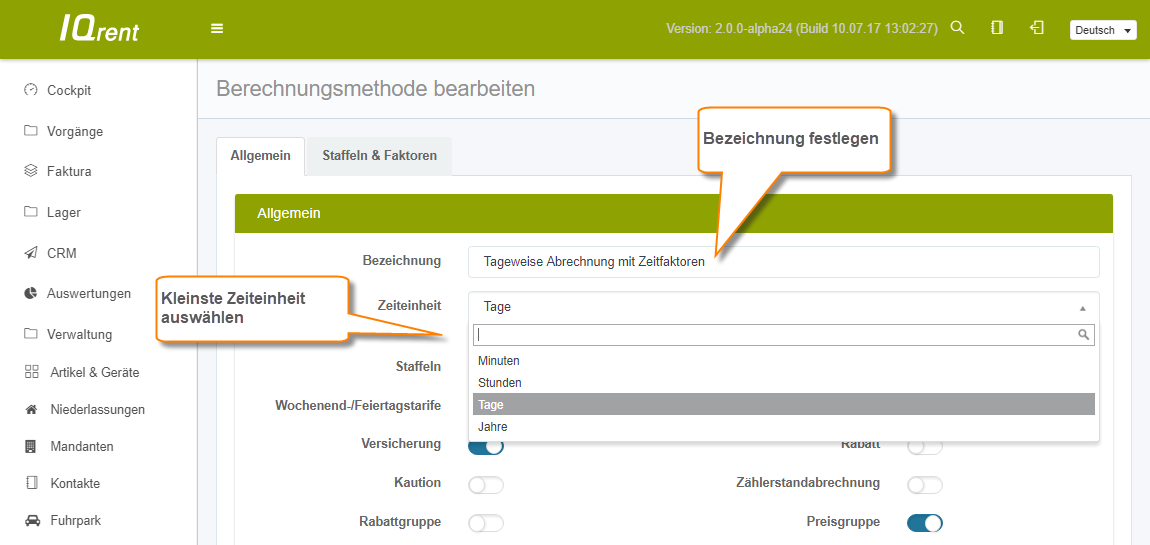Screen dimensions: 1150x545
Task: Open the Cockpit gauge icon in sidebar
Action: [31, 90]
